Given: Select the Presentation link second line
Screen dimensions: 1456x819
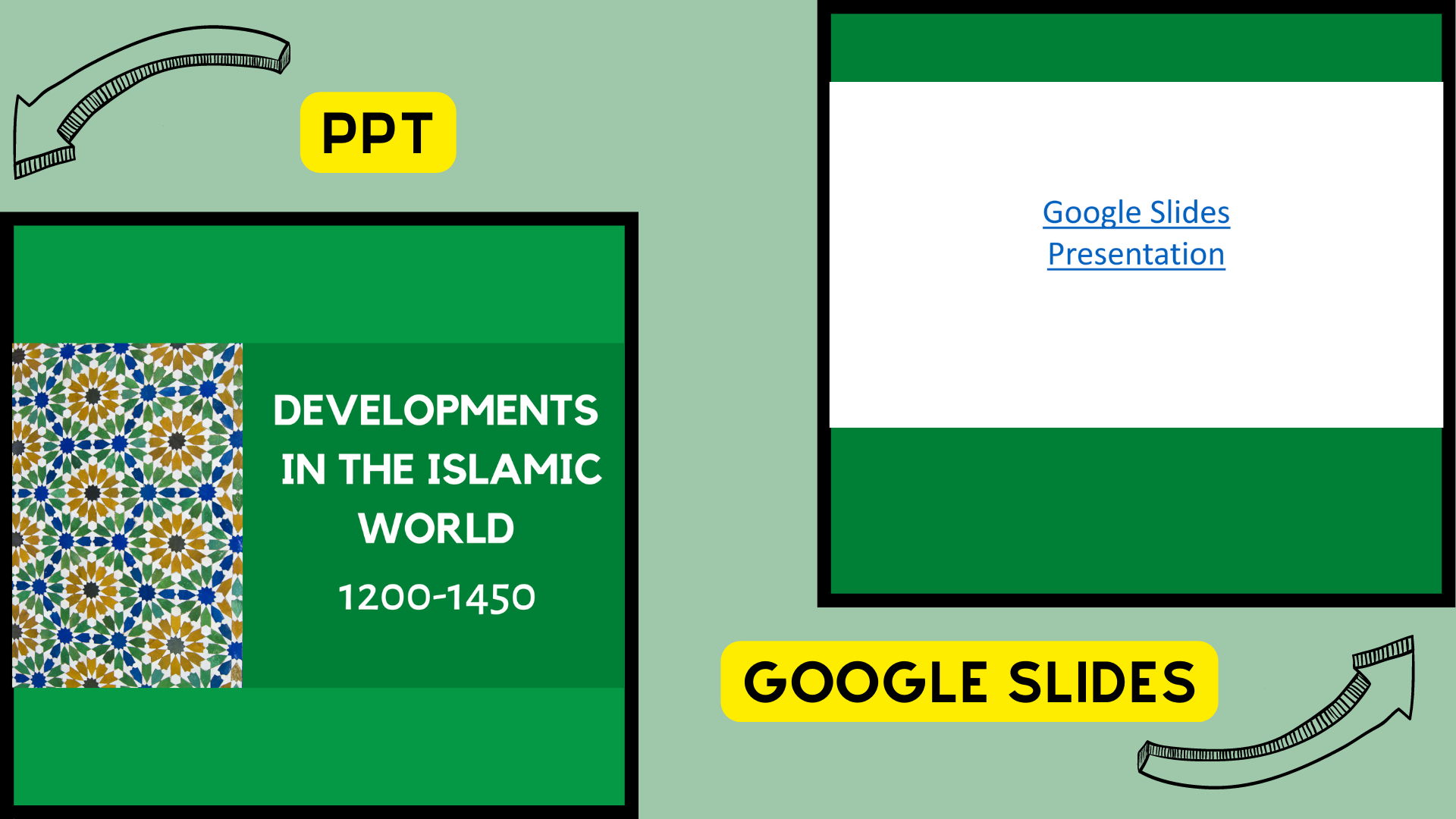Looking at the screenshot, I should point(1134,253).
